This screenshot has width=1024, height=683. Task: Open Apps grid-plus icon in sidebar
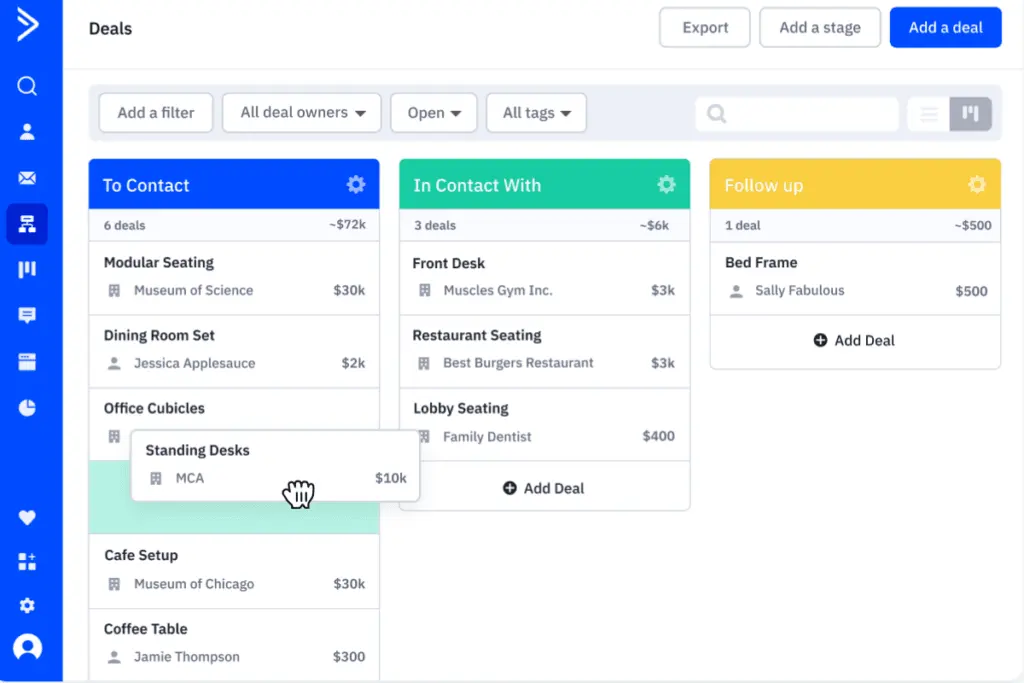coord(27,562)
